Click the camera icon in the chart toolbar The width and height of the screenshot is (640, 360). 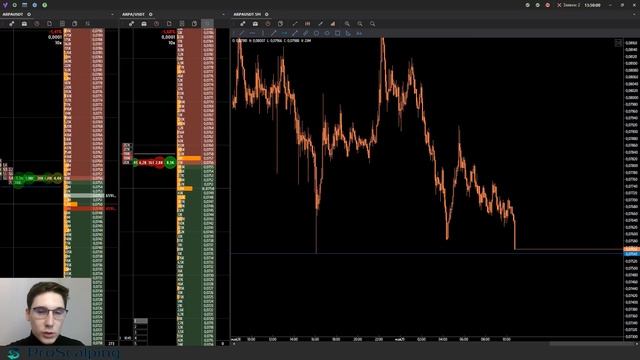[x=256, y=24]
